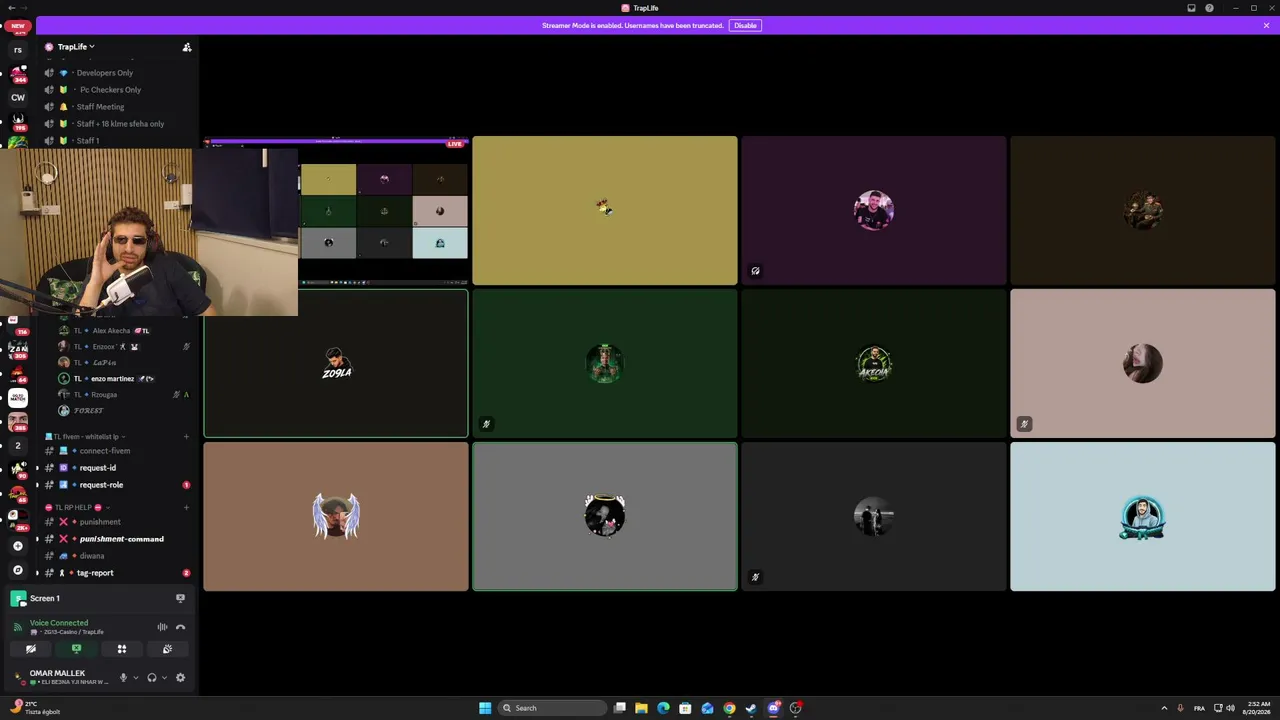Deafen the headphones
Viewport: 1280px width, 720px height.
(x=152, y=678)
